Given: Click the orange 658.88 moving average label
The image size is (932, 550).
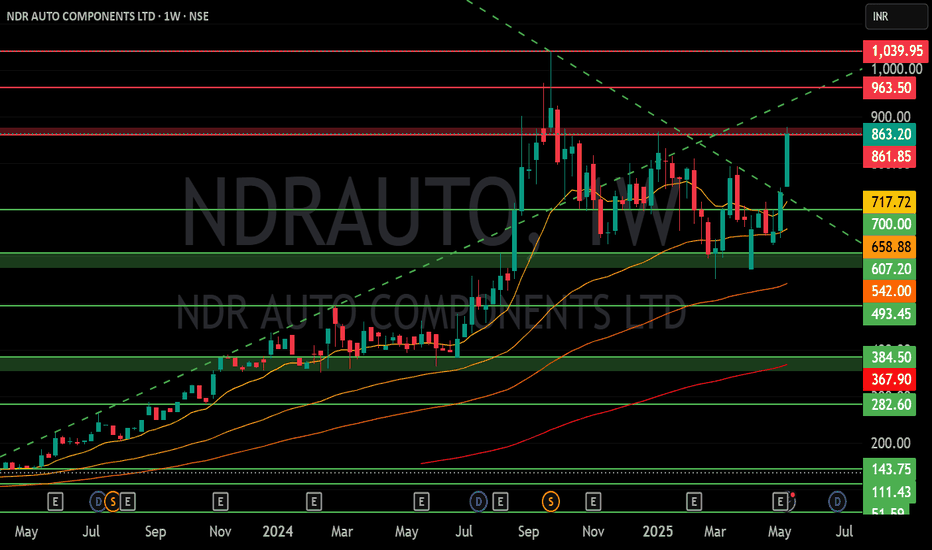Looking at the screenshot, I should [890, 247].
